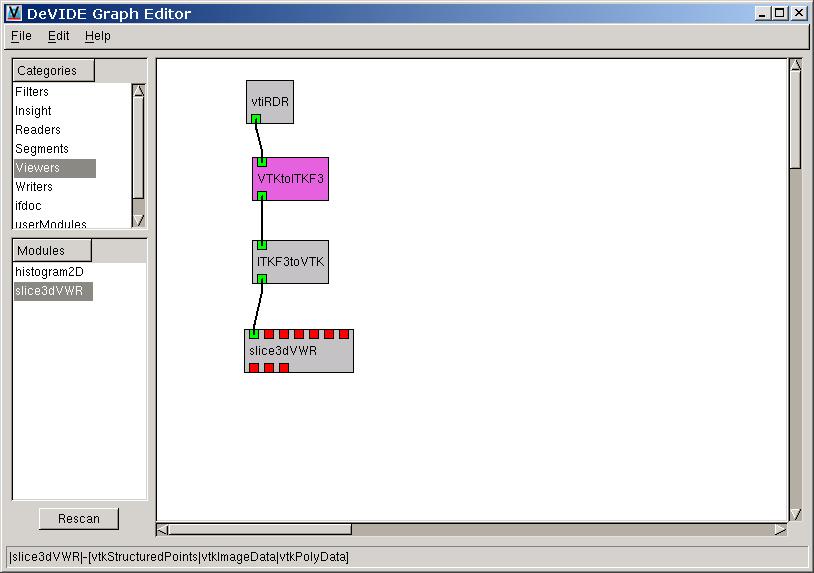
Task: Click the DeVIDE title bar app icon
Action: [14, 13]
